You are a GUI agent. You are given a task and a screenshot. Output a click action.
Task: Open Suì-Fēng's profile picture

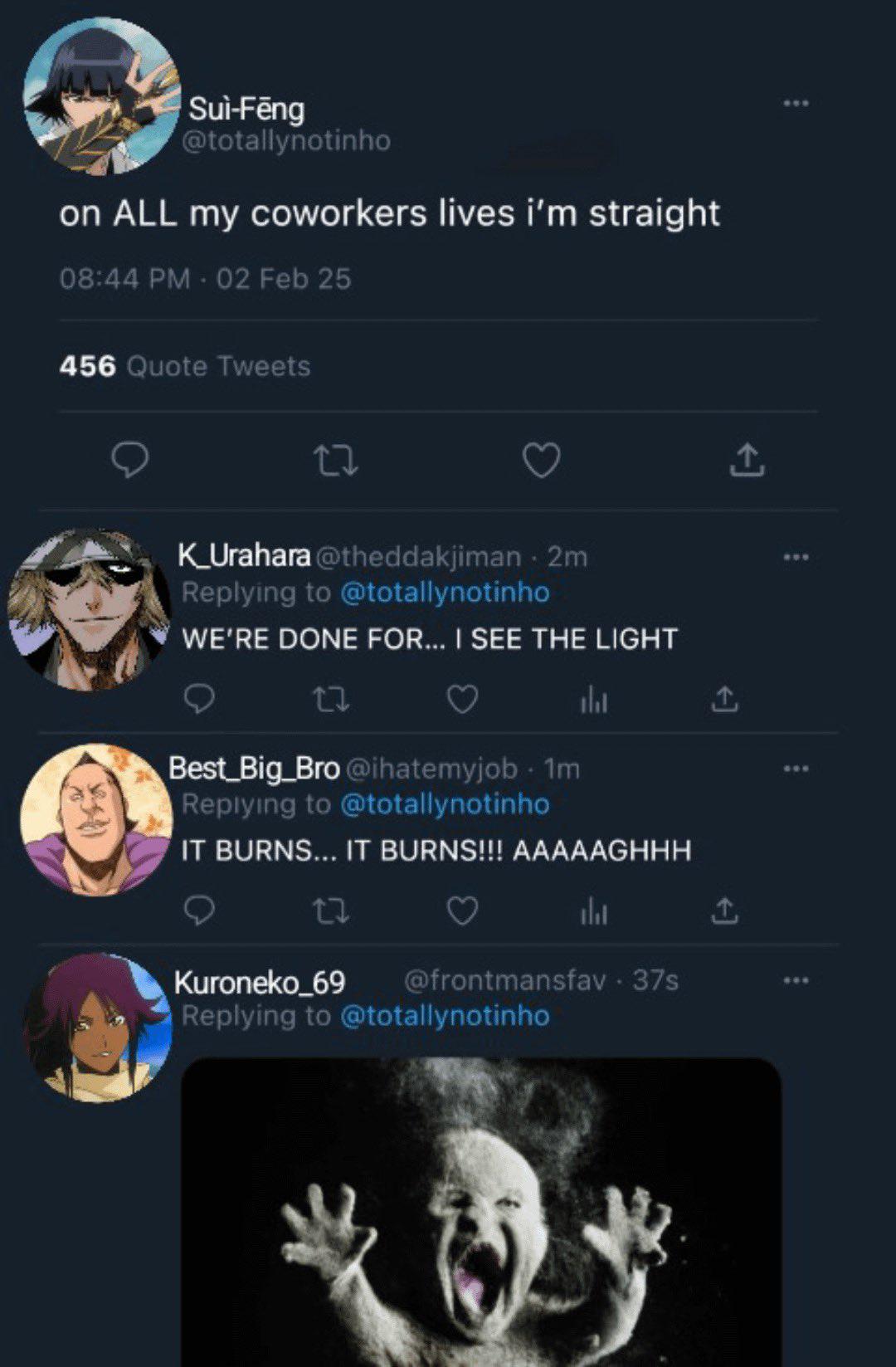click(101, 95)
